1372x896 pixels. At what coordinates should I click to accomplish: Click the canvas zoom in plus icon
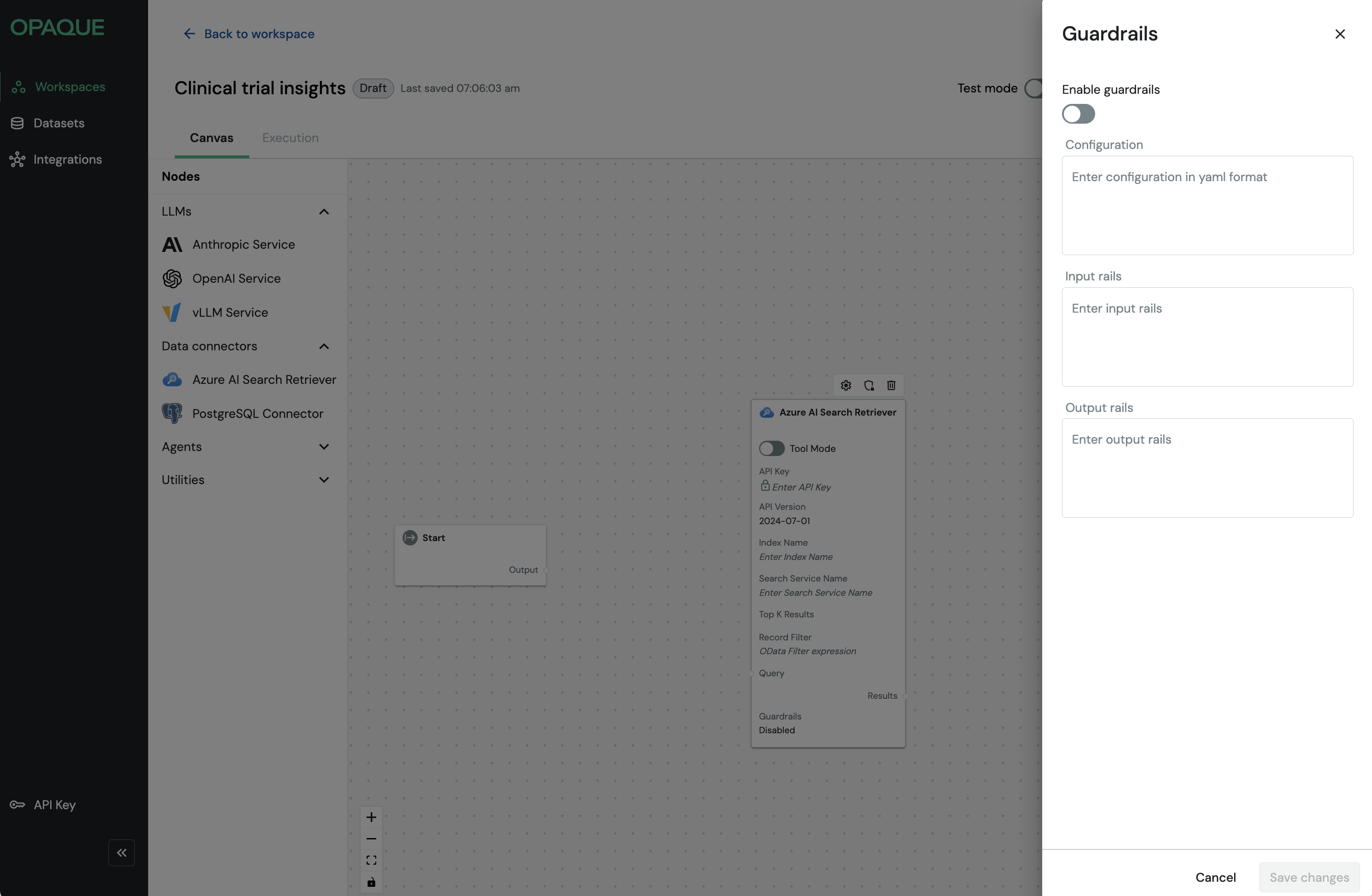(371, 817)
